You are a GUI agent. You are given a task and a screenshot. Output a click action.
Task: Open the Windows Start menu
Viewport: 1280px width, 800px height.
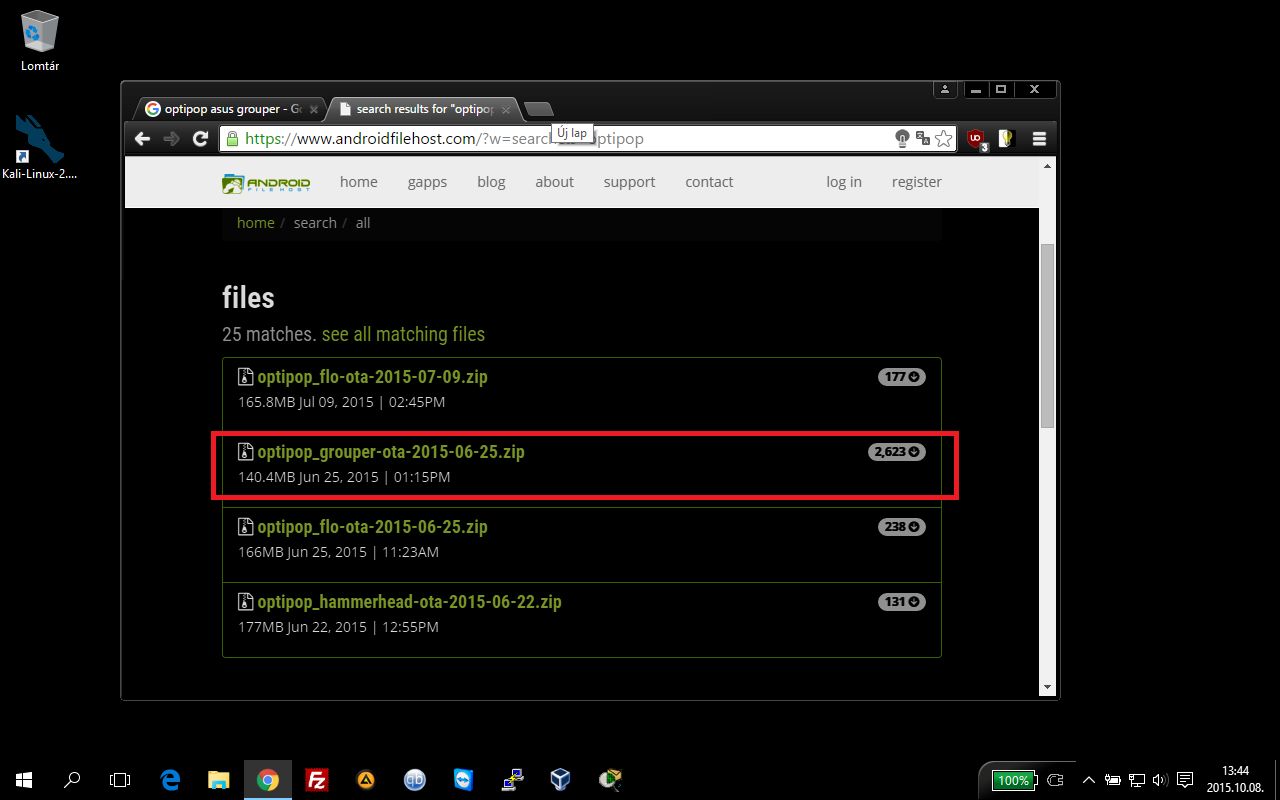coord(24,780)
